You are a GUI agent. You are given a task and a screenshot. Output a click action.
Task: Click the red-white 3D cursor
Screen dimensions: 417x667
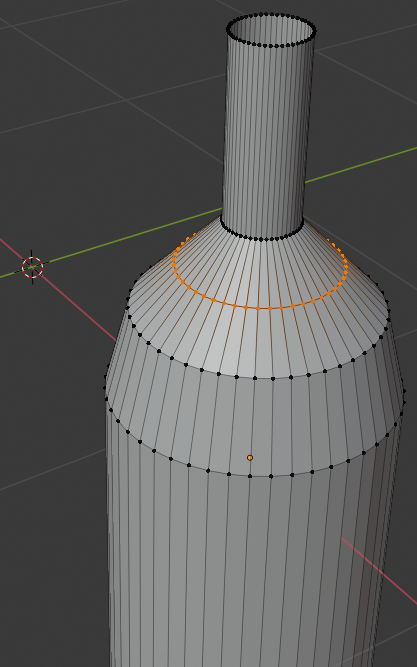32,267
